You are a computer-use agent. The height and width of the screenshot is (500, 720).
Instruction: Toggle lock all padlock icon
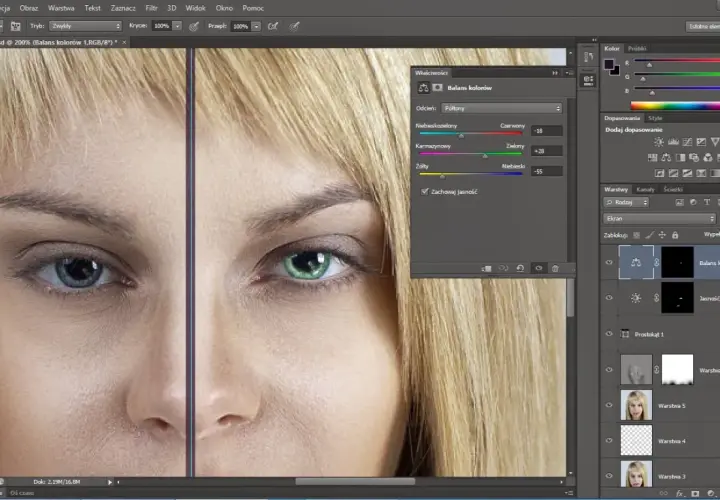point(675,235)
